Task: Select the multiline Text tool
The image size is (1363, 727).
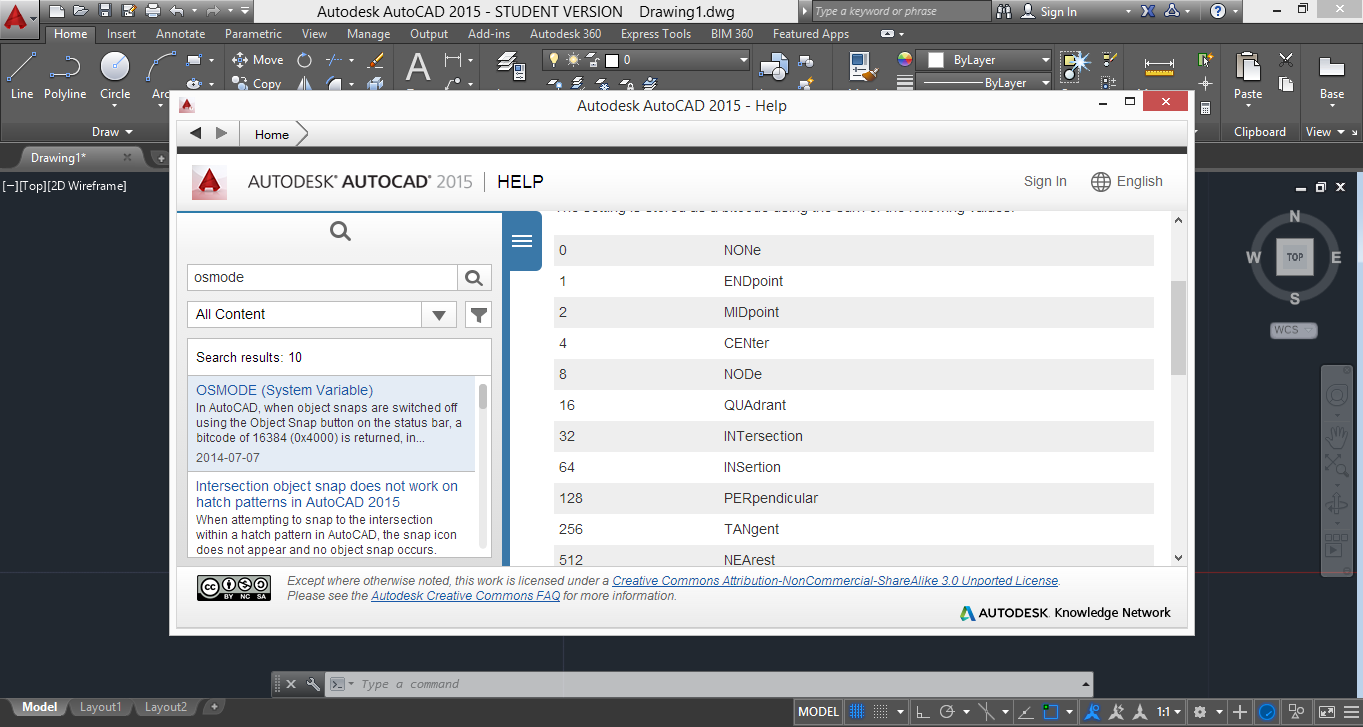Action: pyautogui.click(x=418, y=68)
